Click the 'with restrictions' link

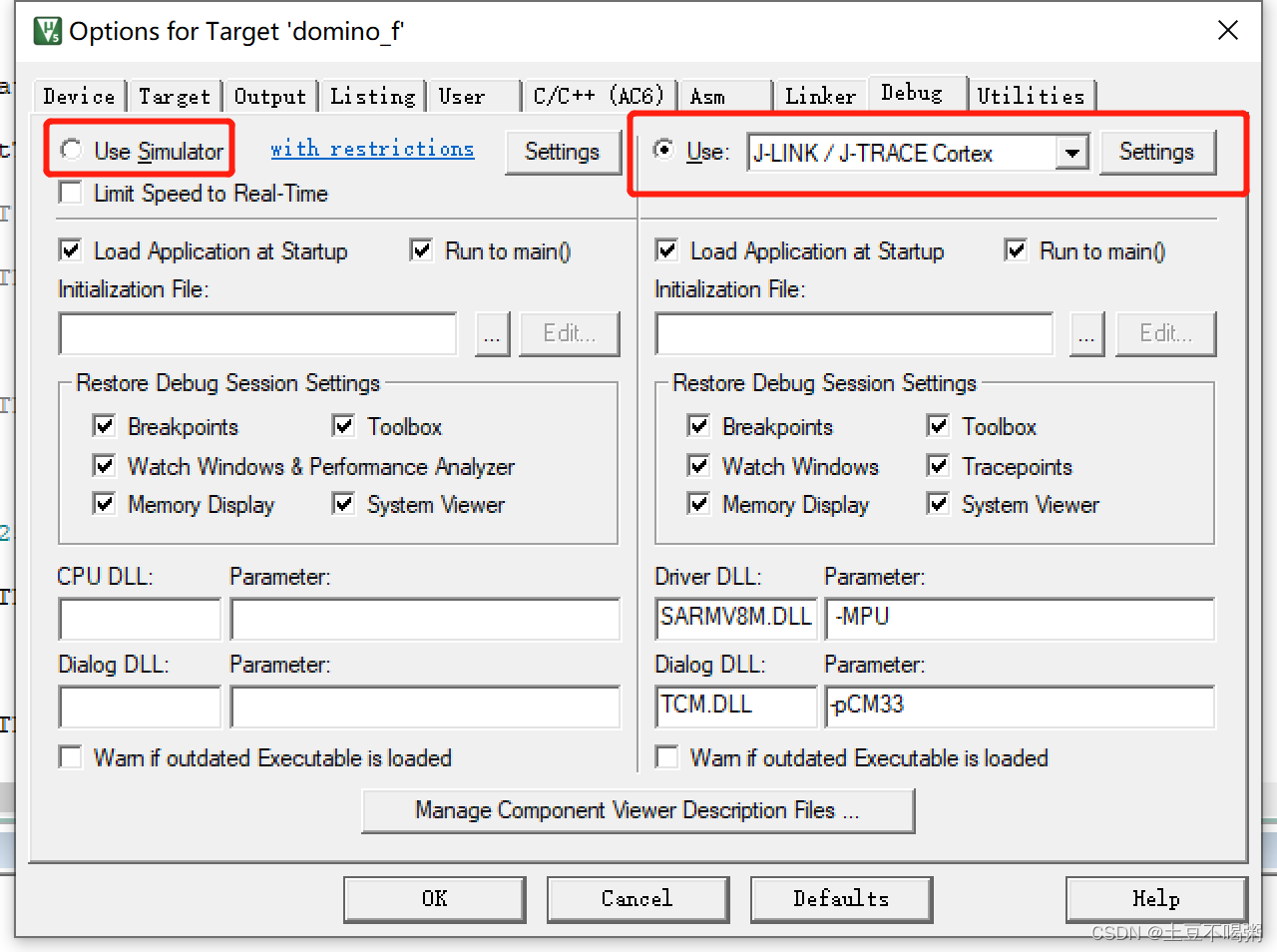372,149
